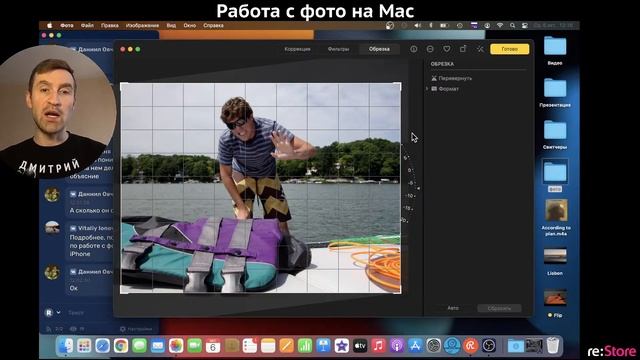
Task: Open the Apple menu
Action: coord(50,25)
